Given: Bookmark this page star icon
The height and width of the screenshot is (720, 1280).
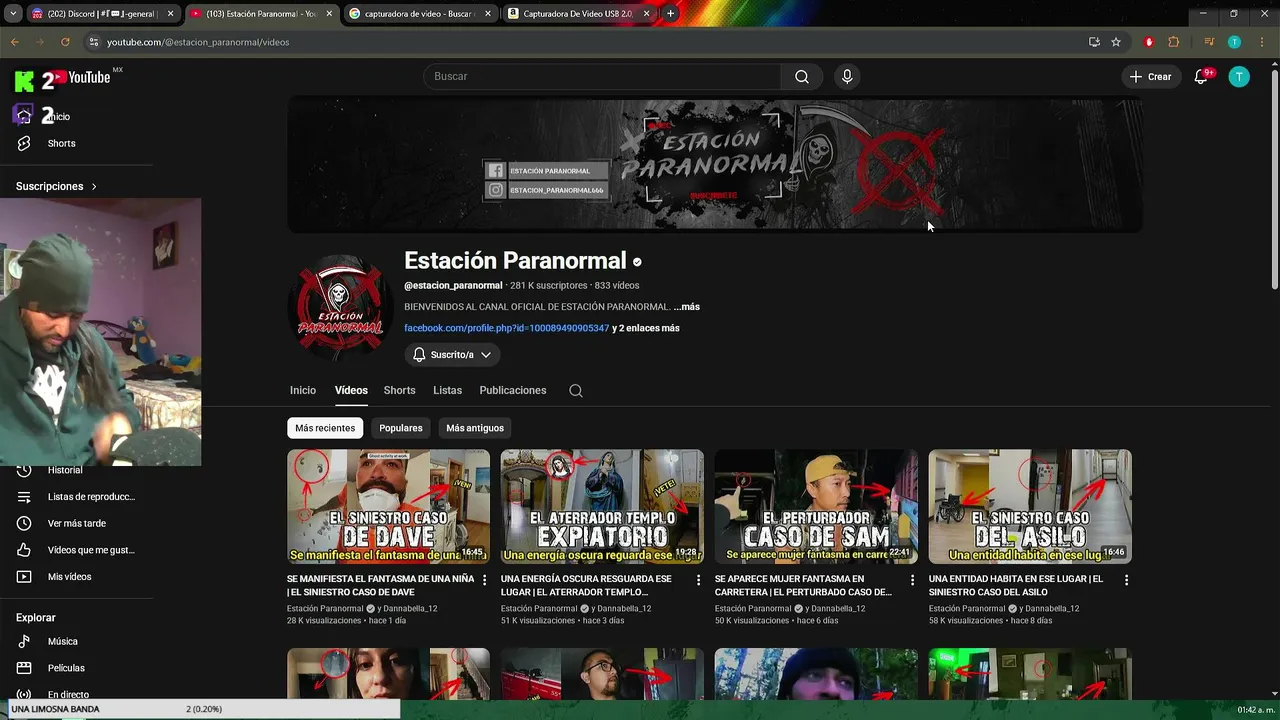Looking at the screenshot, I should click(1116, 42).
